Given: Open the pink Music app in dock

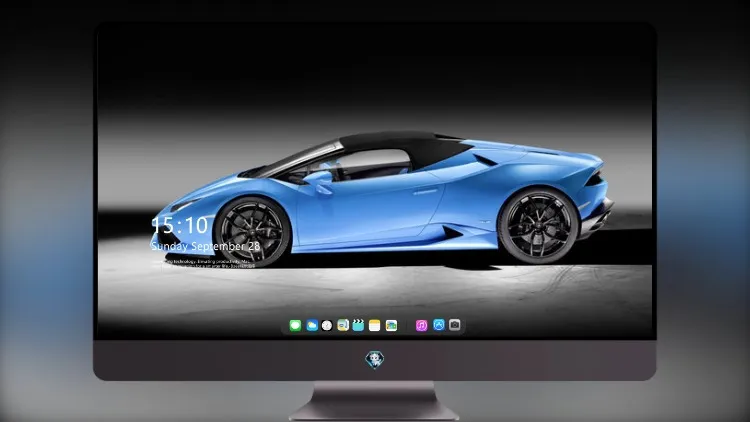Looking at the screenshot, I should (x=421, y=326).
